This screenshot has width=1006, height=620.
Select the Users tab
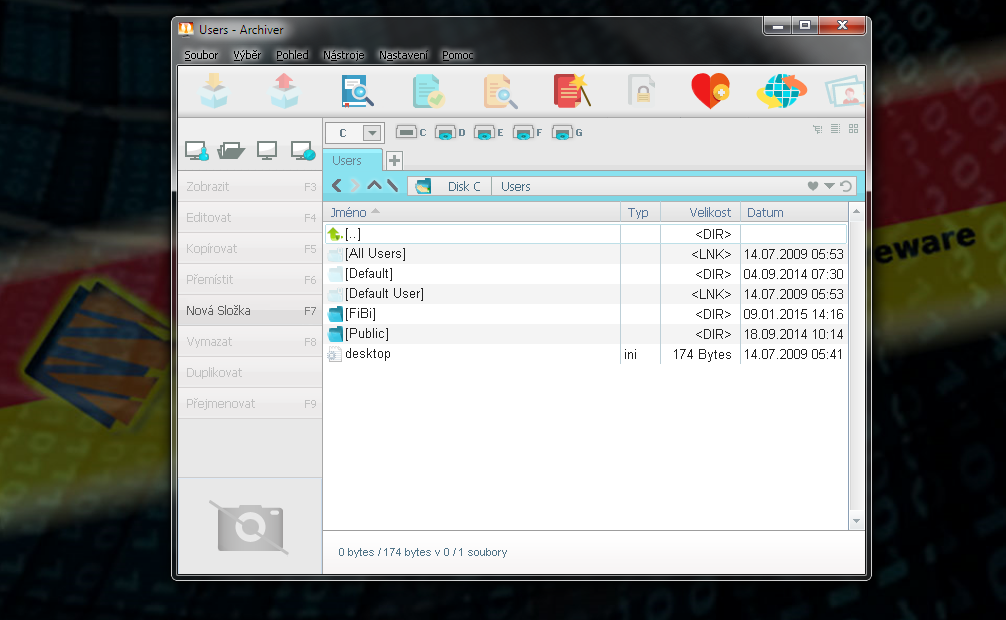pos(347,160)
